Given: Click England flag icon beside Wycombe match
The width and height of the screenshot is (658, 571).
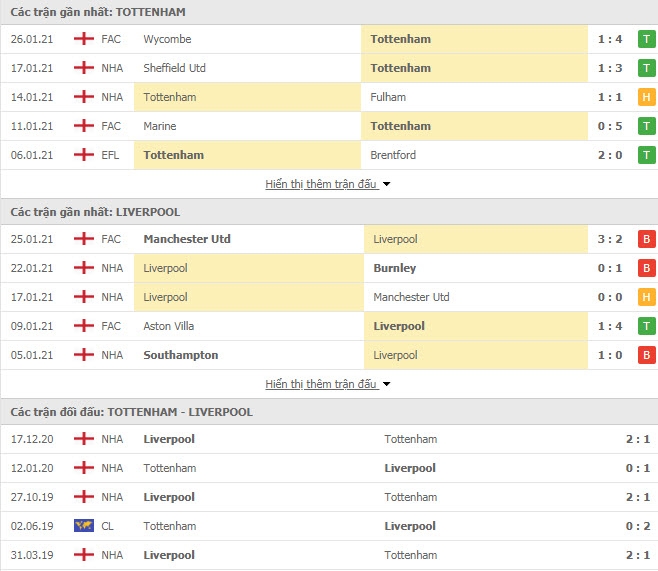Looking at the screenshot, I should click(x=84, y=39).
